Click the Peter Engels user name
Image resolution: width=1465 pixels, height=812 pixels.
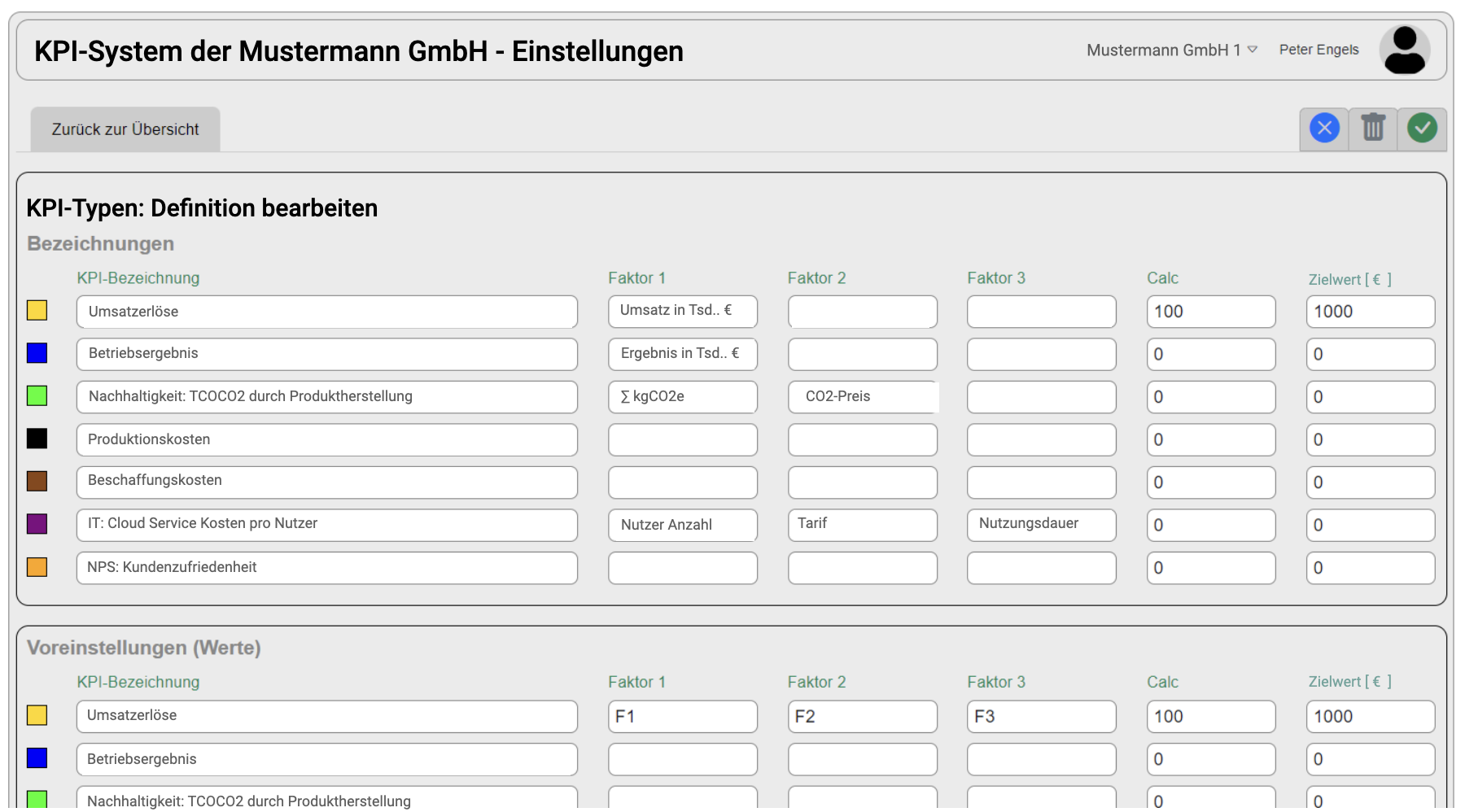[1318, 50]
